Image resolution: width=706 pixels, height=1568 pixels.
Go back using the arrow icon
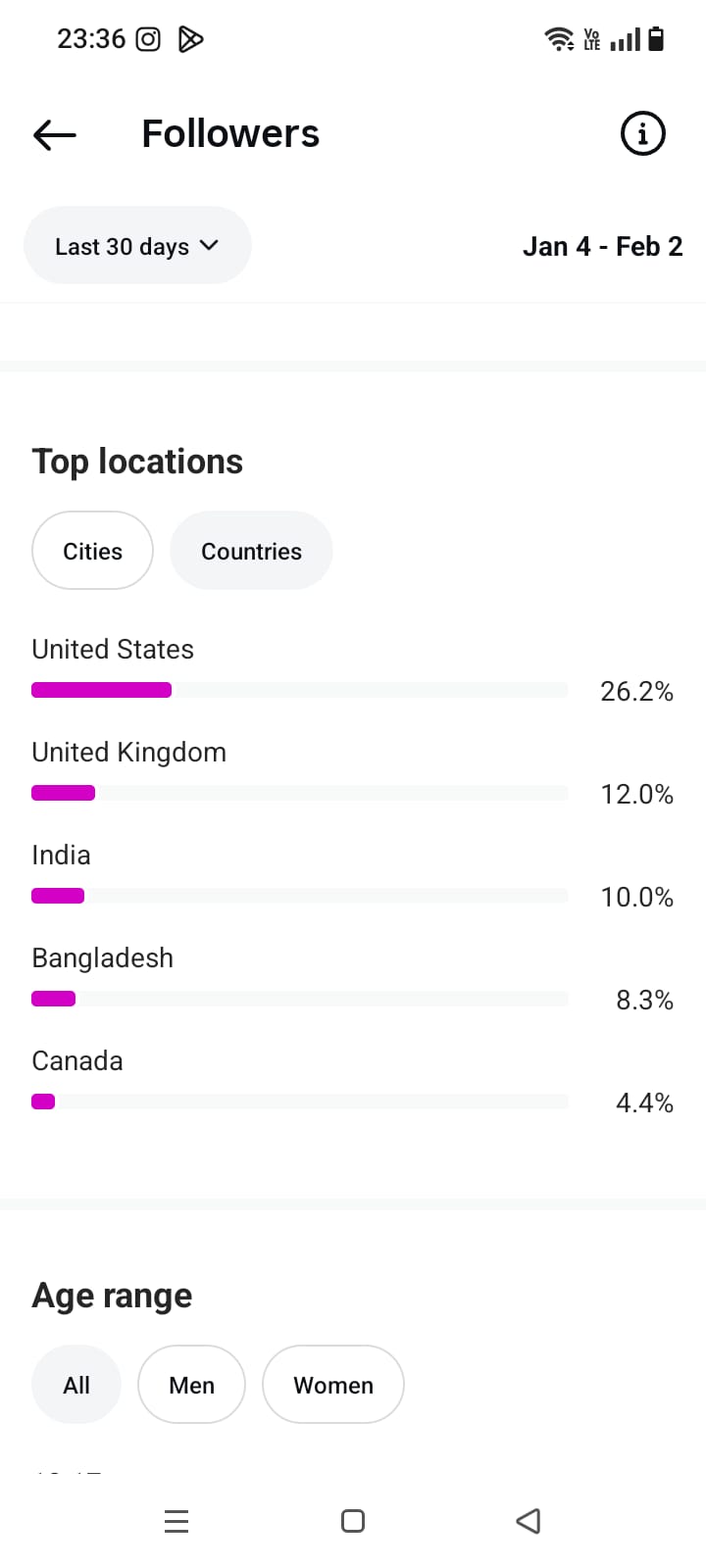pos(55,134)
